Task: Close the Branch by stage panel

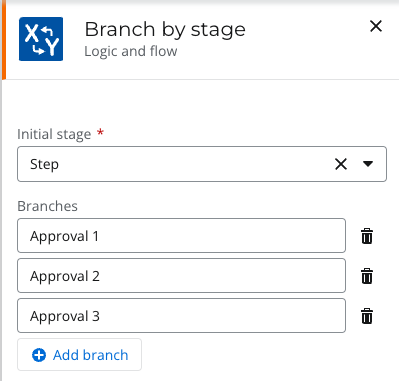Action: (376, 26)
